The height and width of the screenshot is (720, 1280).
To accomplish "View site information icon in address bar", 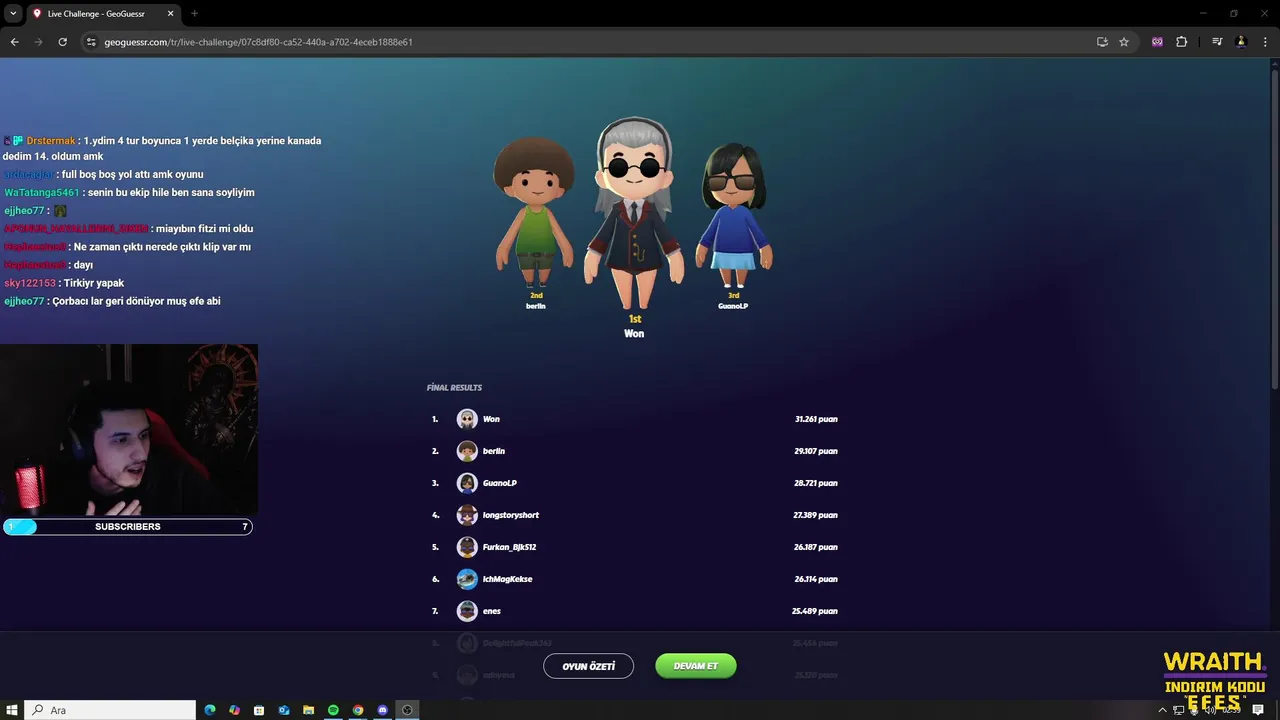I will tap(91, 42).
